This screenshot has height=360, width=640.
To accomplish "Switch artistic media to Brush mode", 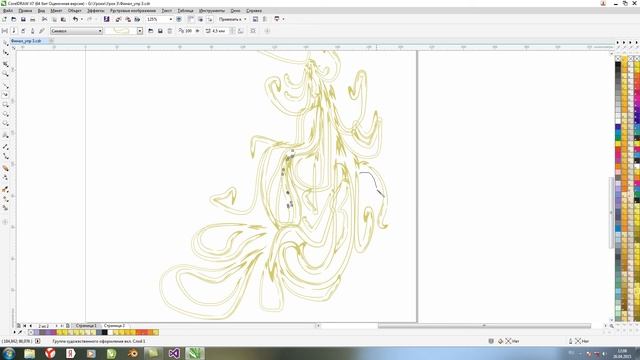I will pos(14,31).
